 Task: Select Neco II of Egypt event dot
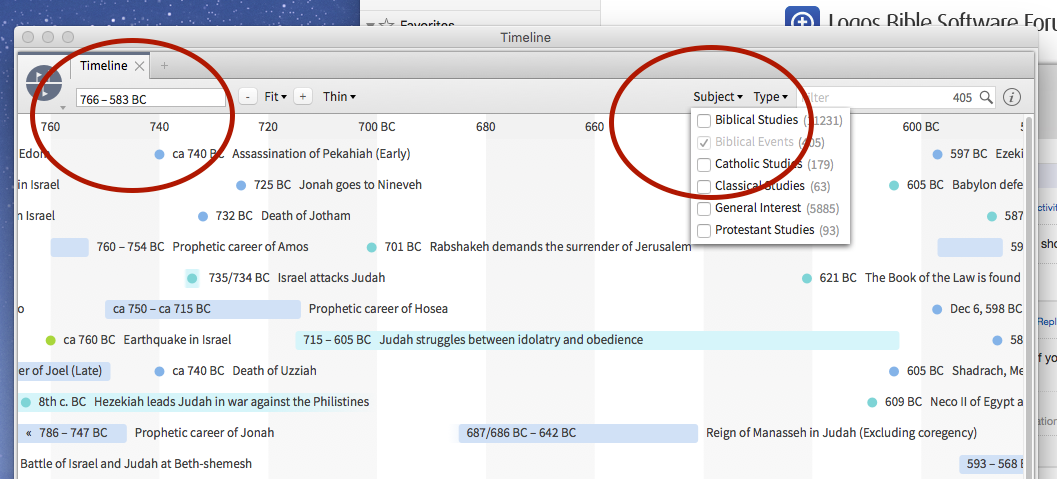(872, 402)
